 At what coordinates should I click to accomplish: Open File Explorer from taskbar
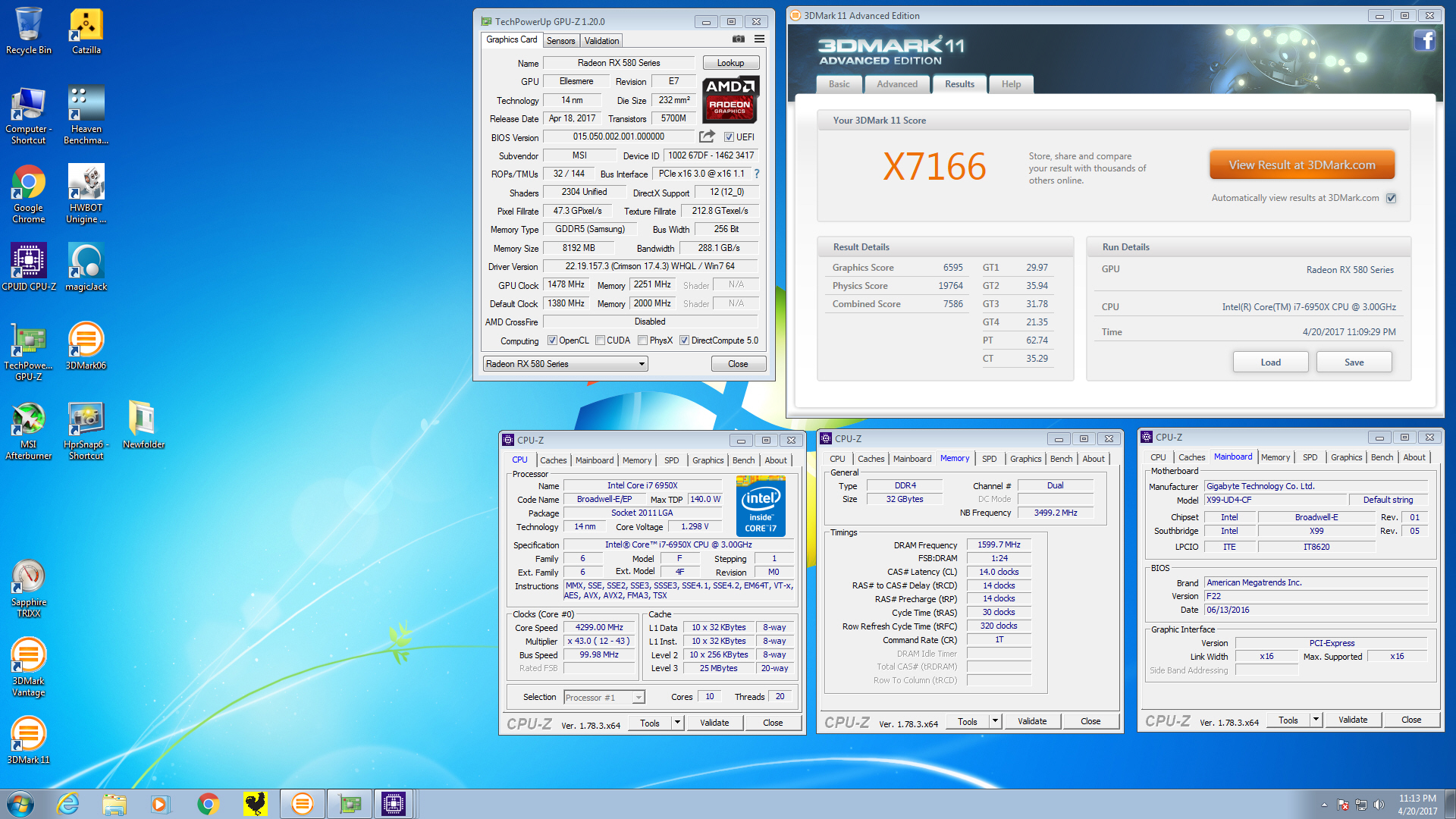pos(115,804)
